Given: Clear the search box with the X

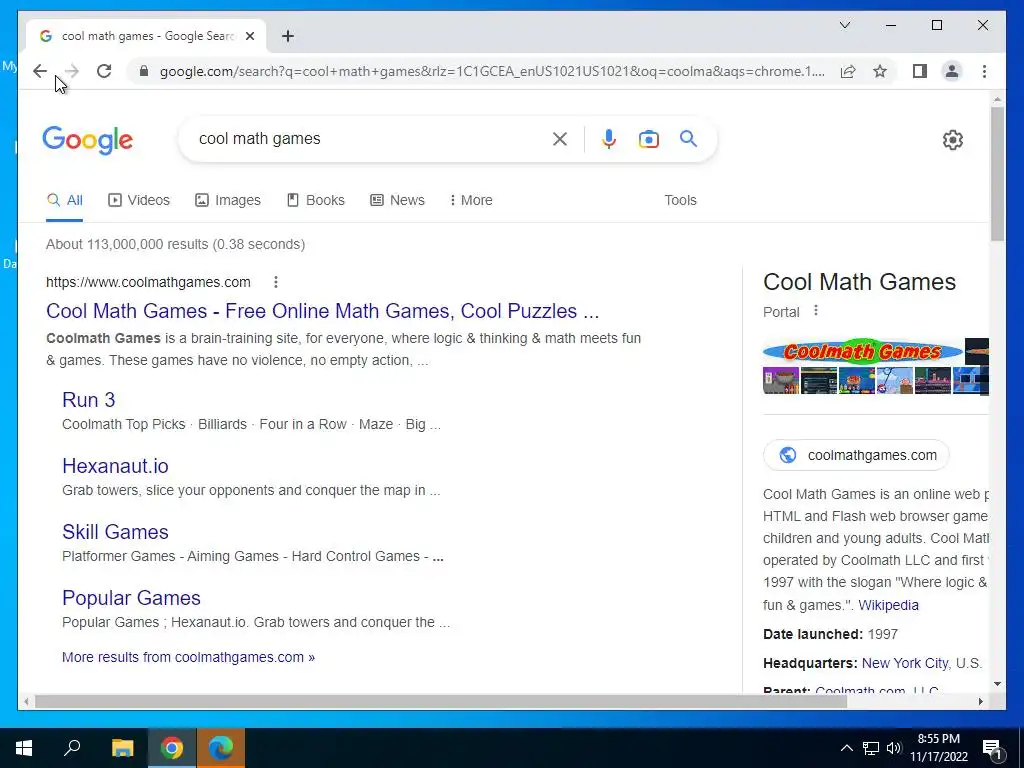Looking at the screenshot, I should [x=560, y=138].
